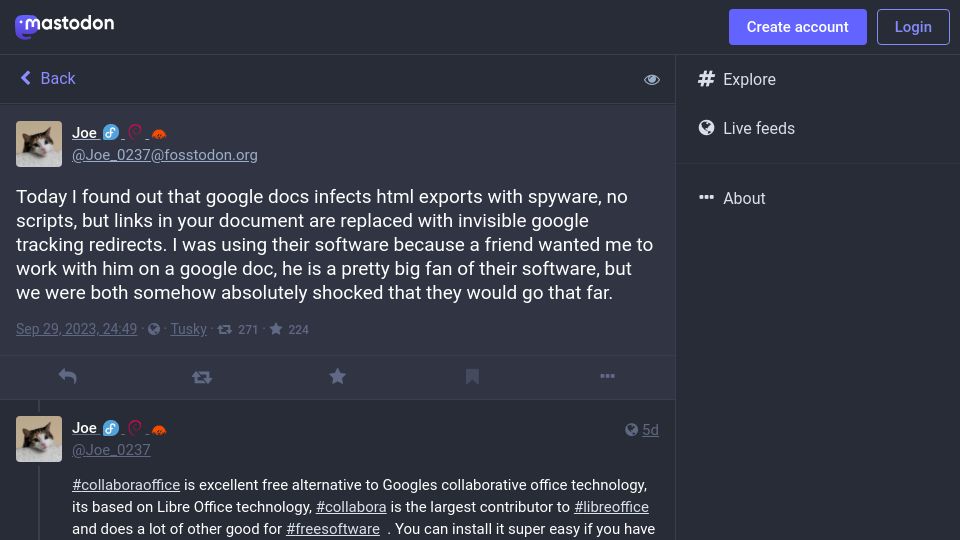Screen dimensions: 960x540
Task: Click the globe visibility icon beside Tusky
Action: click(154, 329)
